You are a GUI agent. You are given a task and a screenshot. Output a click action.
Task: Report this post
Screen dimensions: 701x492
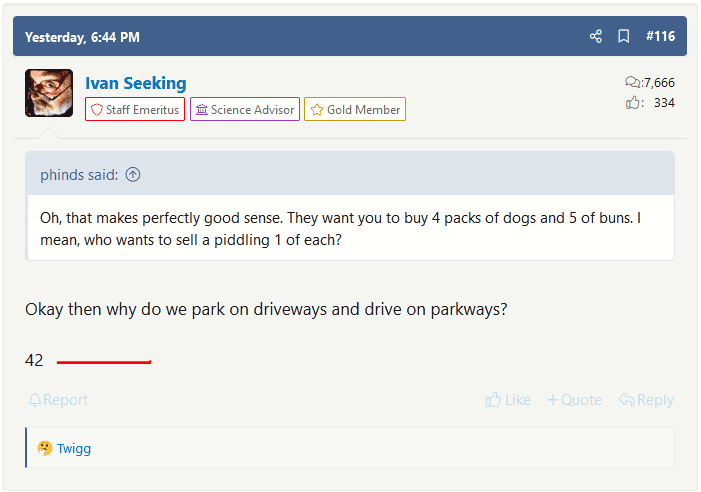coord(58,400)
